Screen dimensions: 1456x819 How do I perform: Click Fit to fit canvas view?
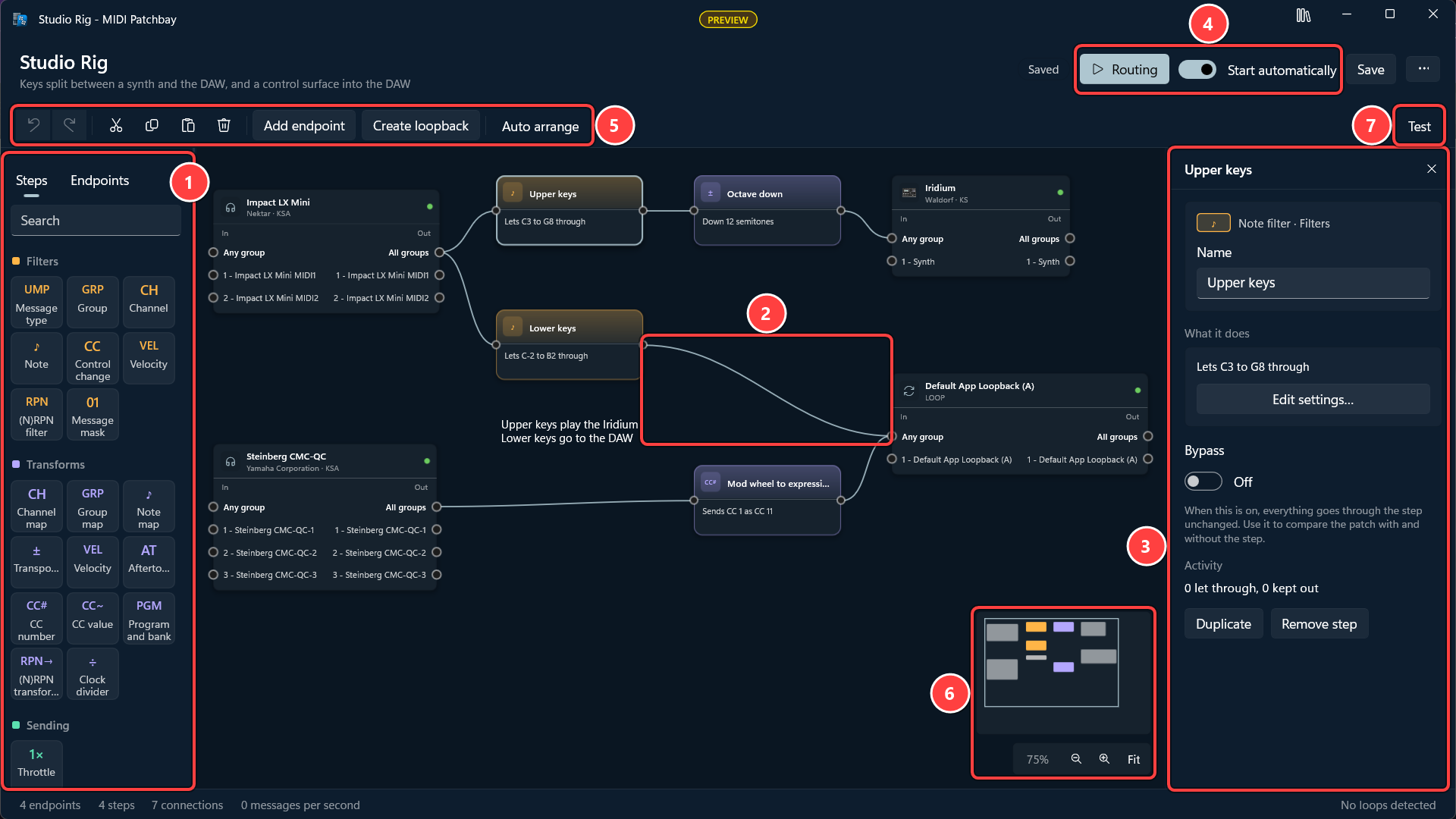(x=1133, y=759)
